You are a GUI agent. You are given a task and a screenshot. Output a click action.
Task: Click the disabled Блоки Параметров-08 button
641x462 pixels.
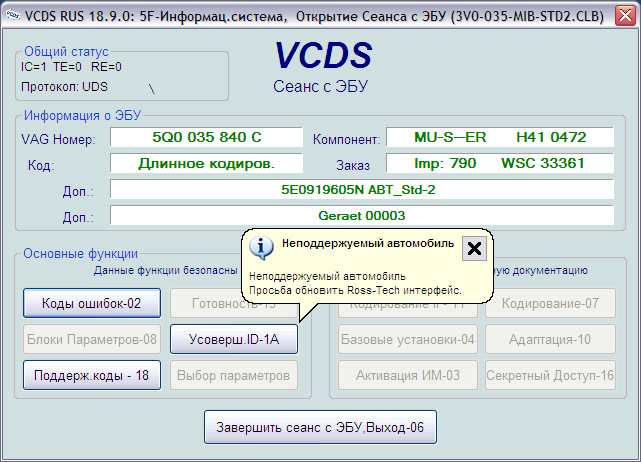92,339
